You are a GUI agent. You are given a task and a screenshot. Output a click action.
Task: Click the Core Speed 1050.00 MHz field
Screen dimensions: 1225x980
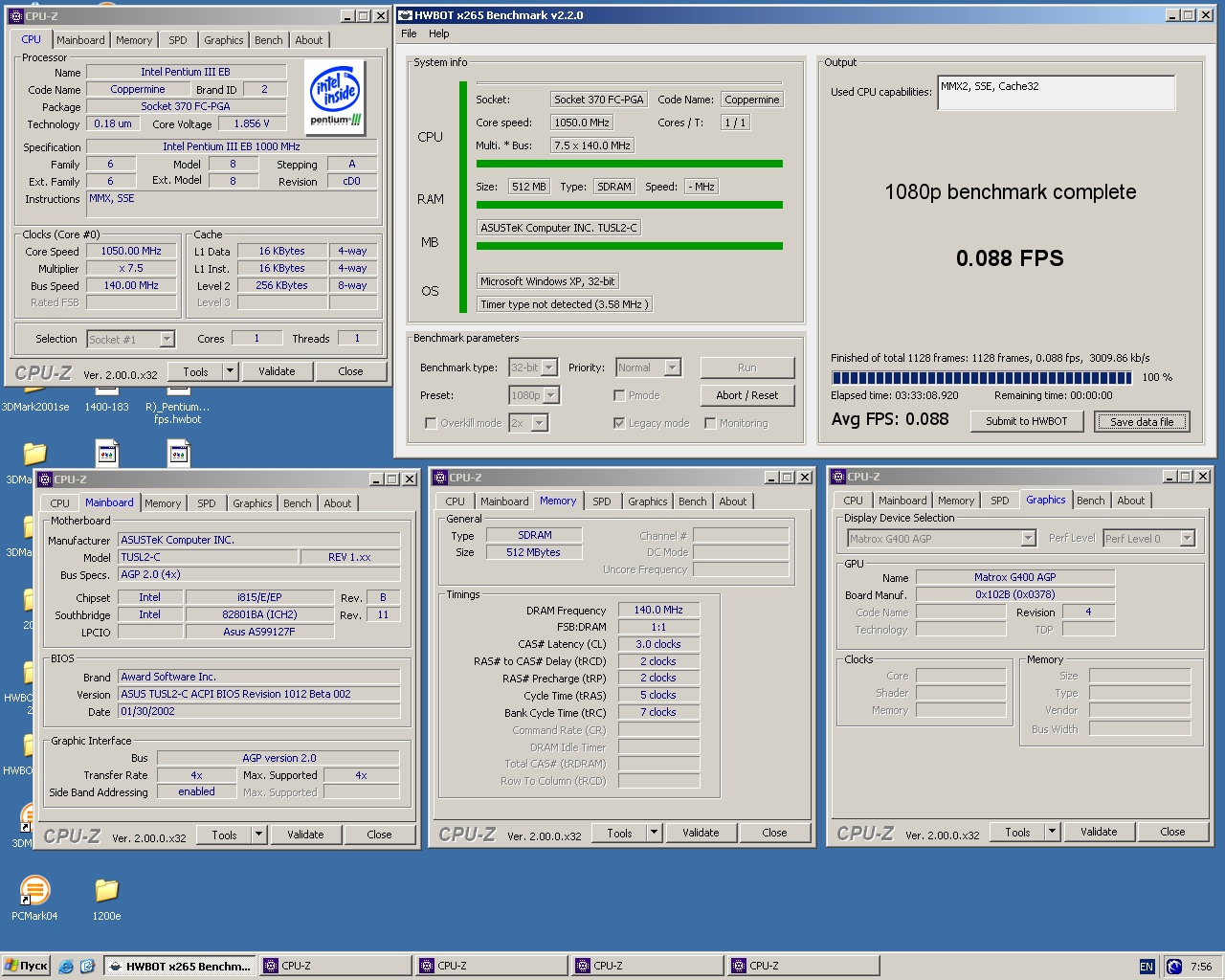tap(131, 252)
